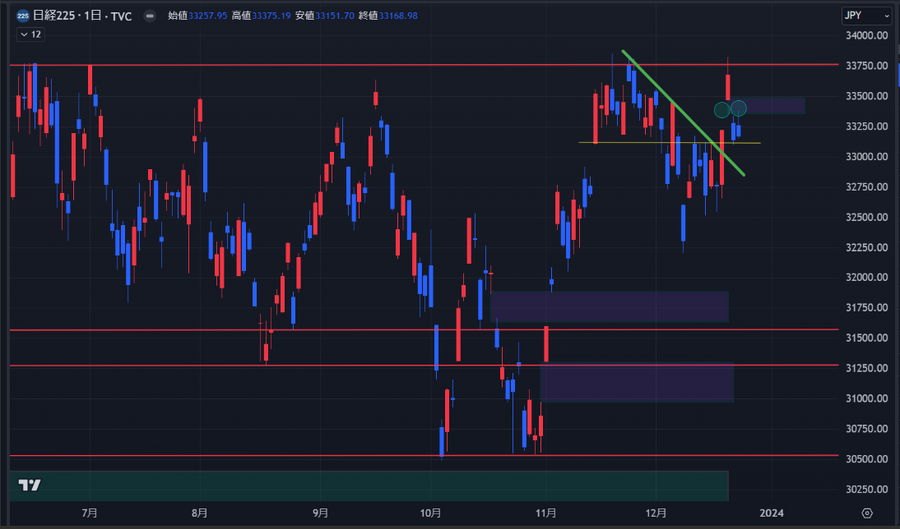Click the 始値 open price value 33257.95
Screen dimensions: 900x529
coord(208,16)
